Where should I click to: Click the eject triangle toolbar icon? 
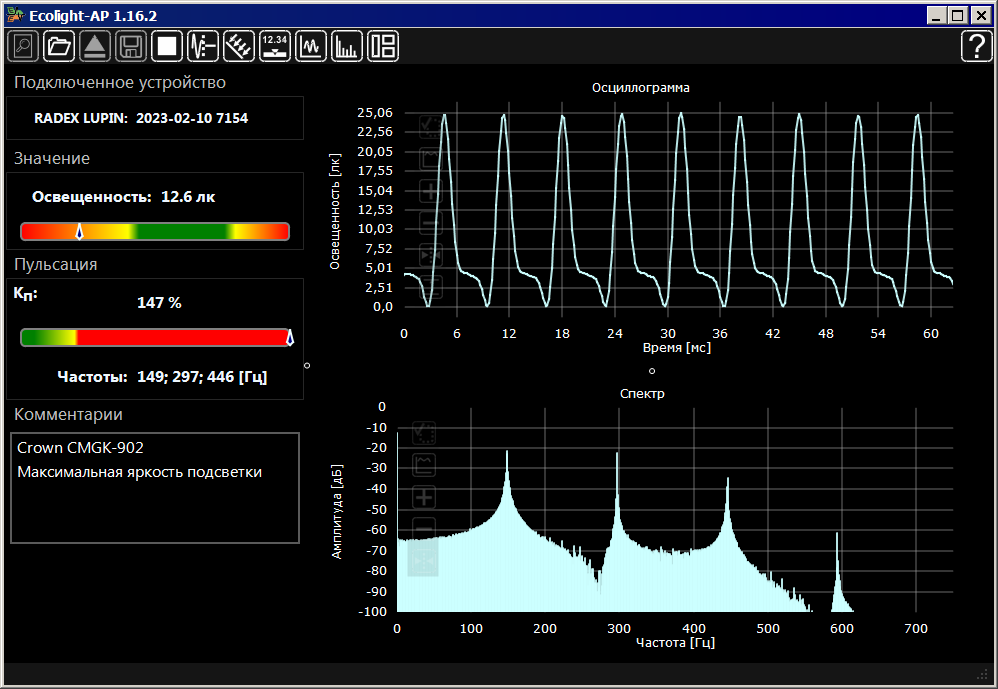click(95, 46)
